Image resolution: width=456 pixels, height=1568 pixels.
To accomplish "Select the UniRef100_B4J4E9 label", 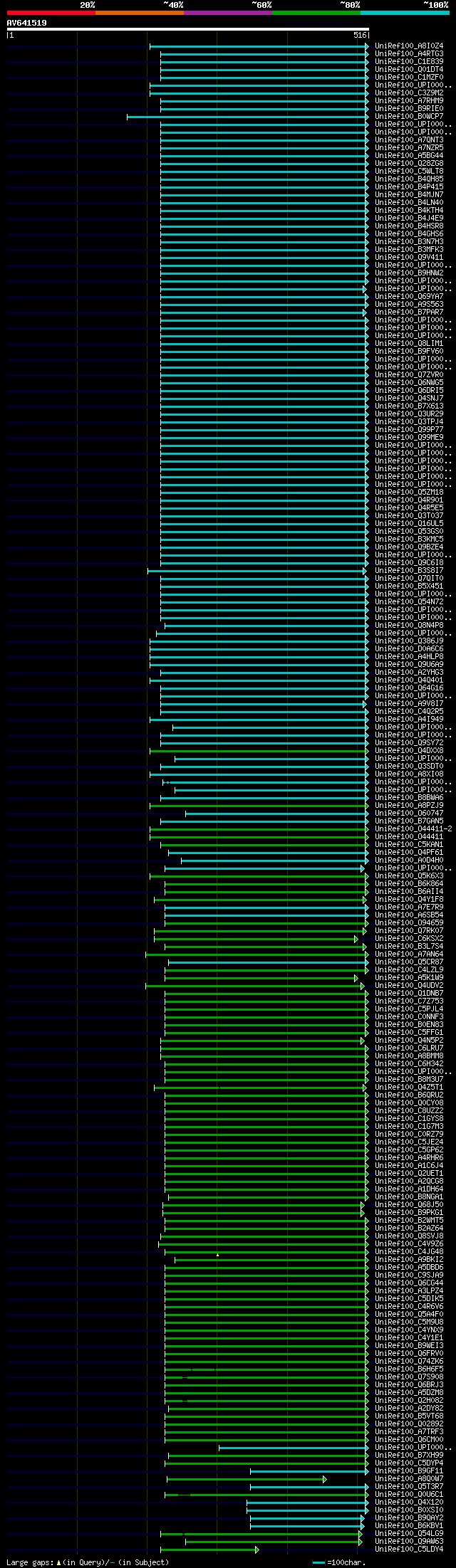I will (x=409, y=218).
